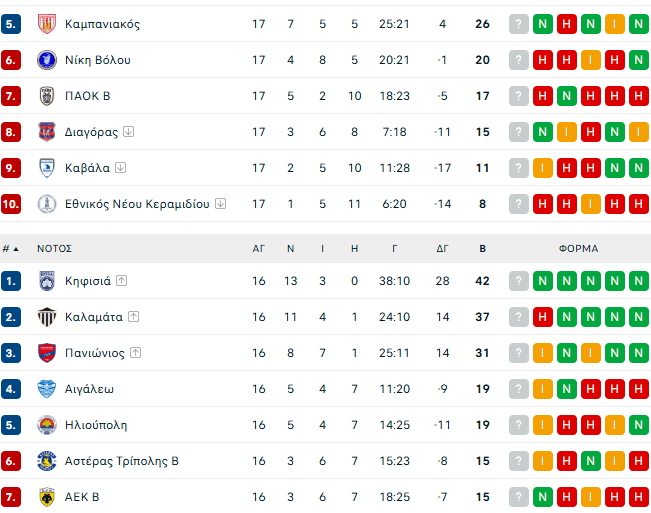Click the Καμπανιακός team crest icon
Image resolution: width=651 pixels, height=513 pixels.
pos(46,24)
